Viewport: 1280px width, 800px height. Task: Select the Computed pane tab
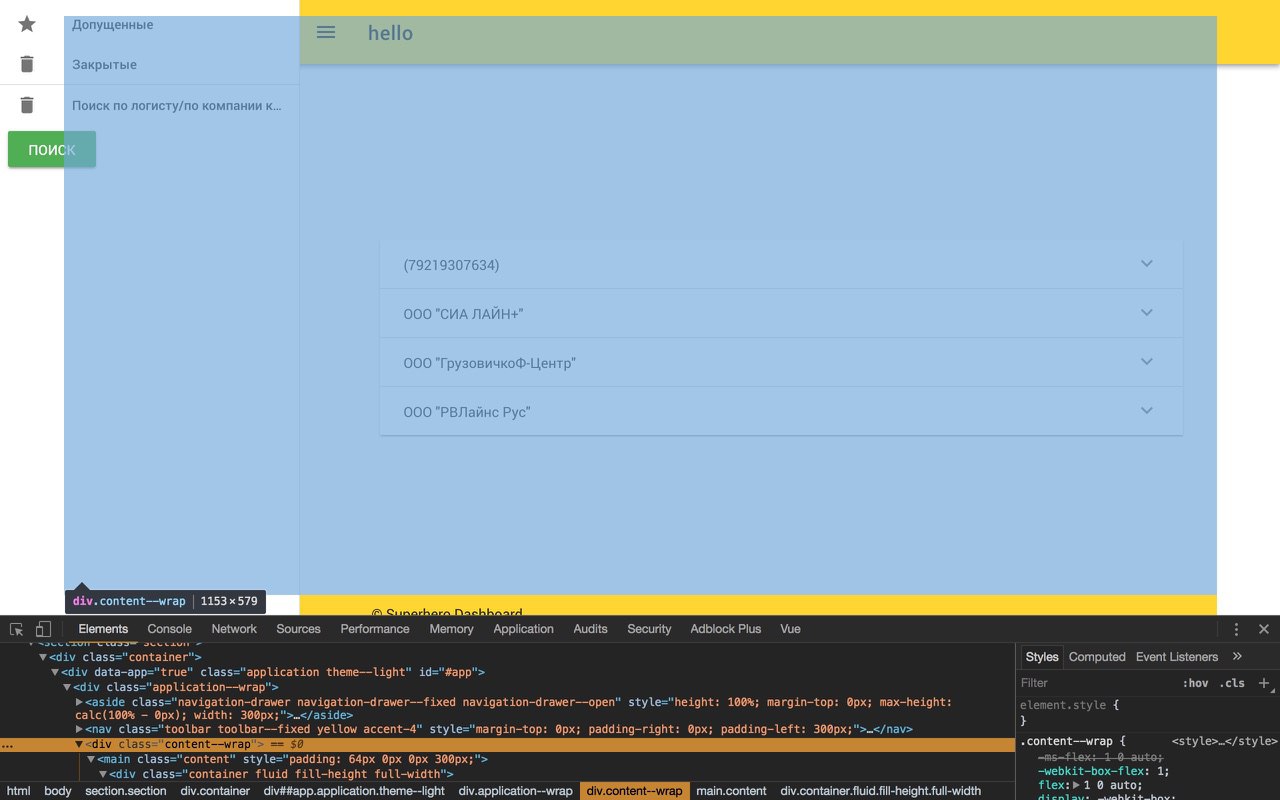(1097, 657)
